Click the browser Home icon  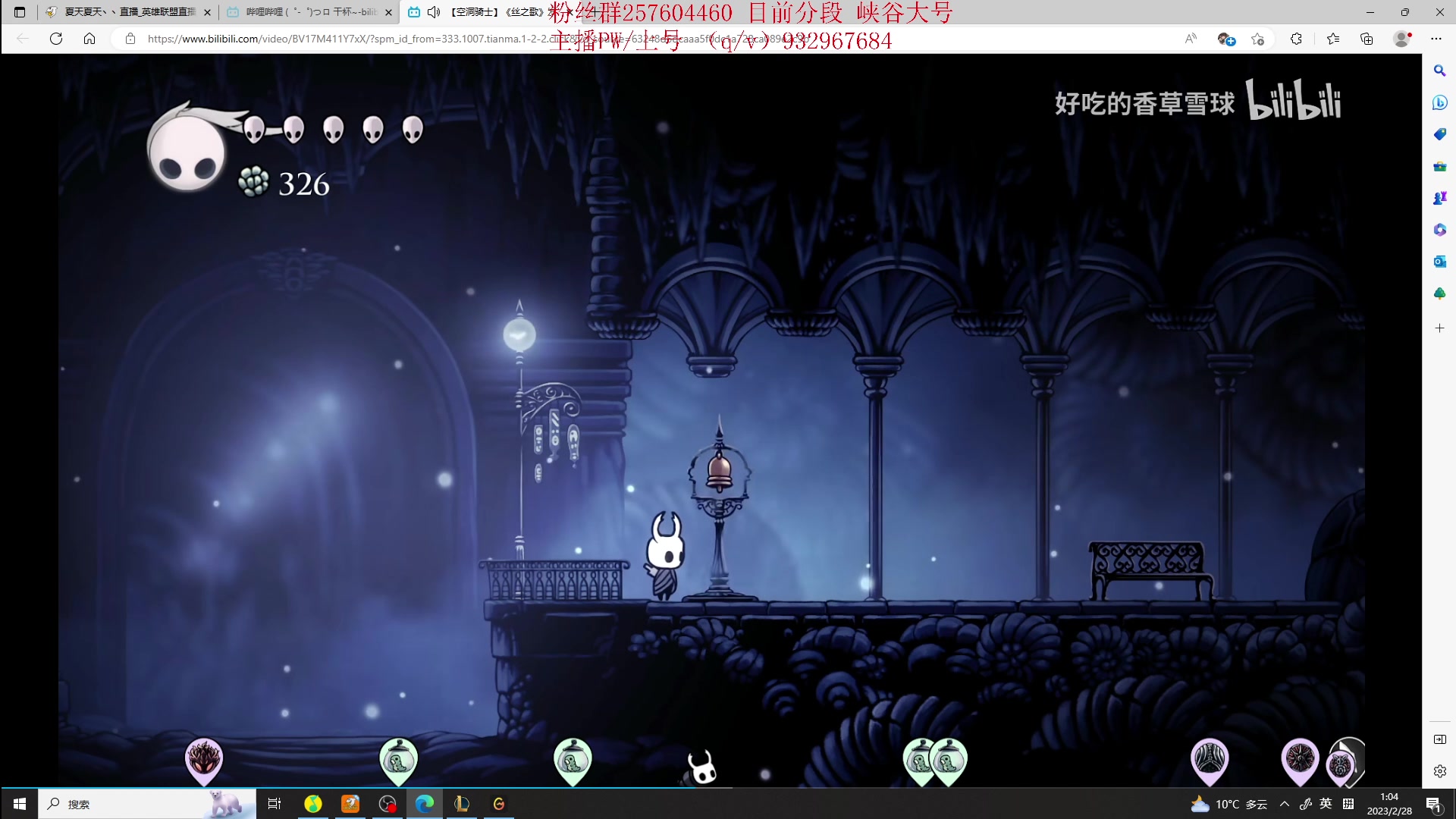point(89,39)
